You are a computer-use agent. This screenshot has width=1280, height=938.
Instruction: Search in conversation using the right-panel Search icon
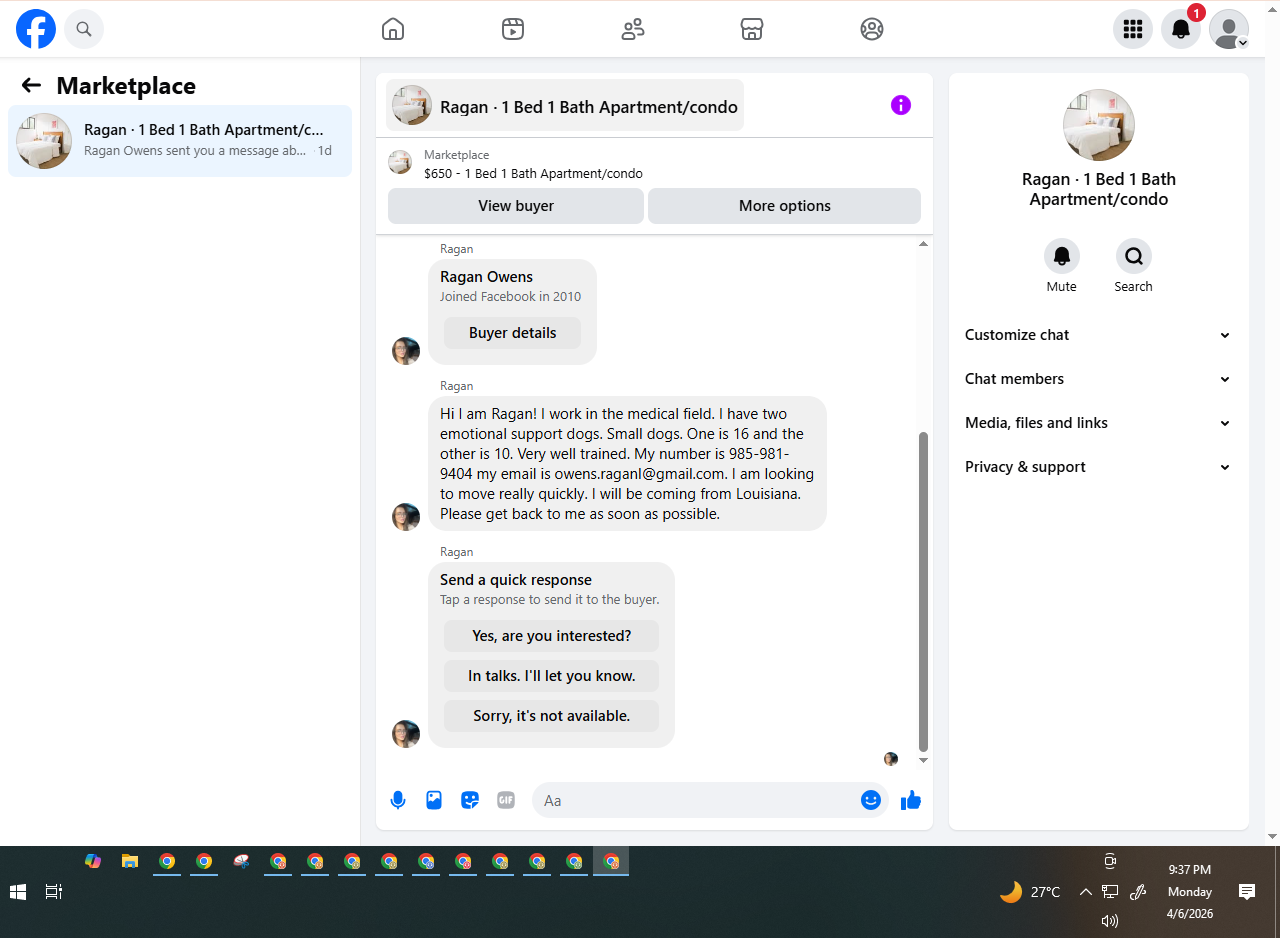coord(1134,256)
